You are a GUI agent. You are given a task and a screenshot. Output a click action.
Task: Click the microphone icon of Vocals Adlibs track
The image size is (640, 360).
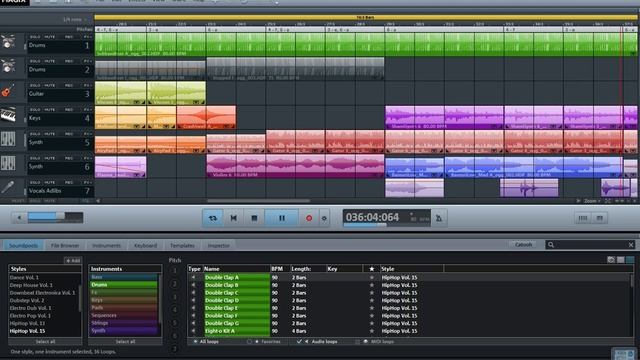pyautogui.click(x=8, y=187)
